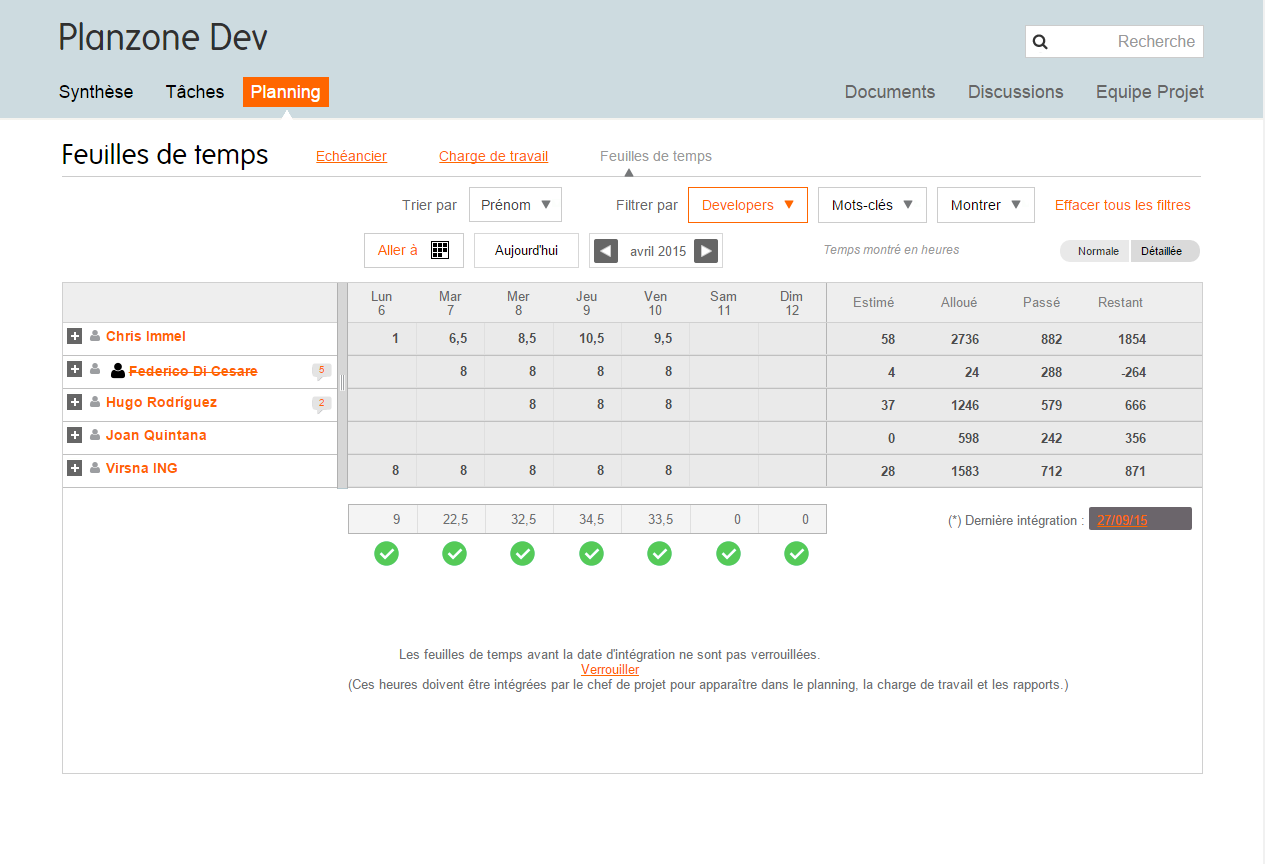Go to next month arrow
Image resolution: width=1265 pixels, height=864 pixels.
pyautogui.click(x=706, y=251)
